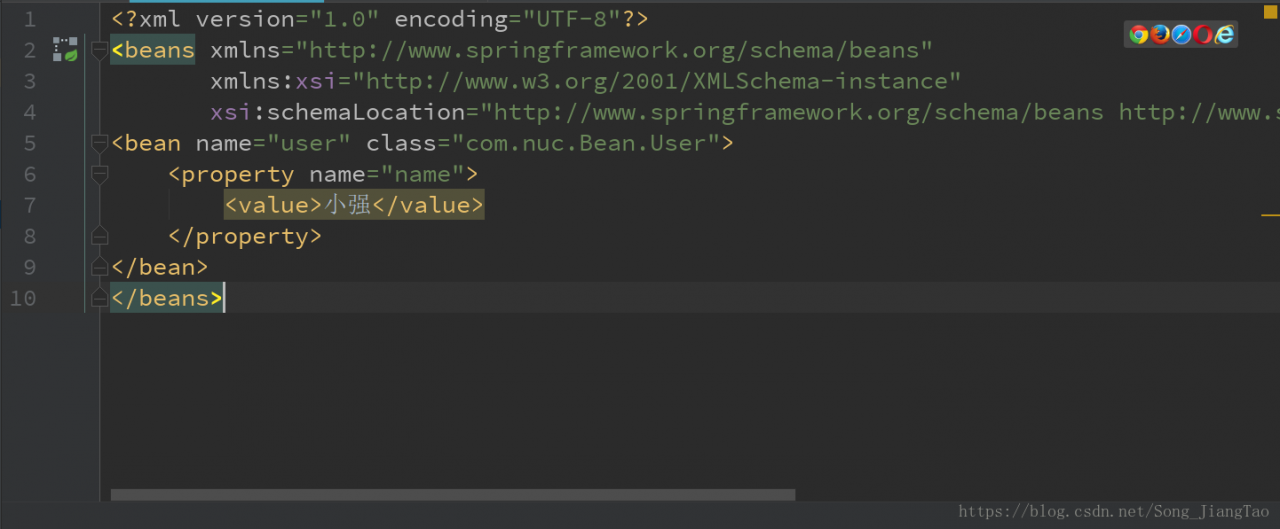
Task: Open preview in Safari browser
Action: pos(1181,34)
